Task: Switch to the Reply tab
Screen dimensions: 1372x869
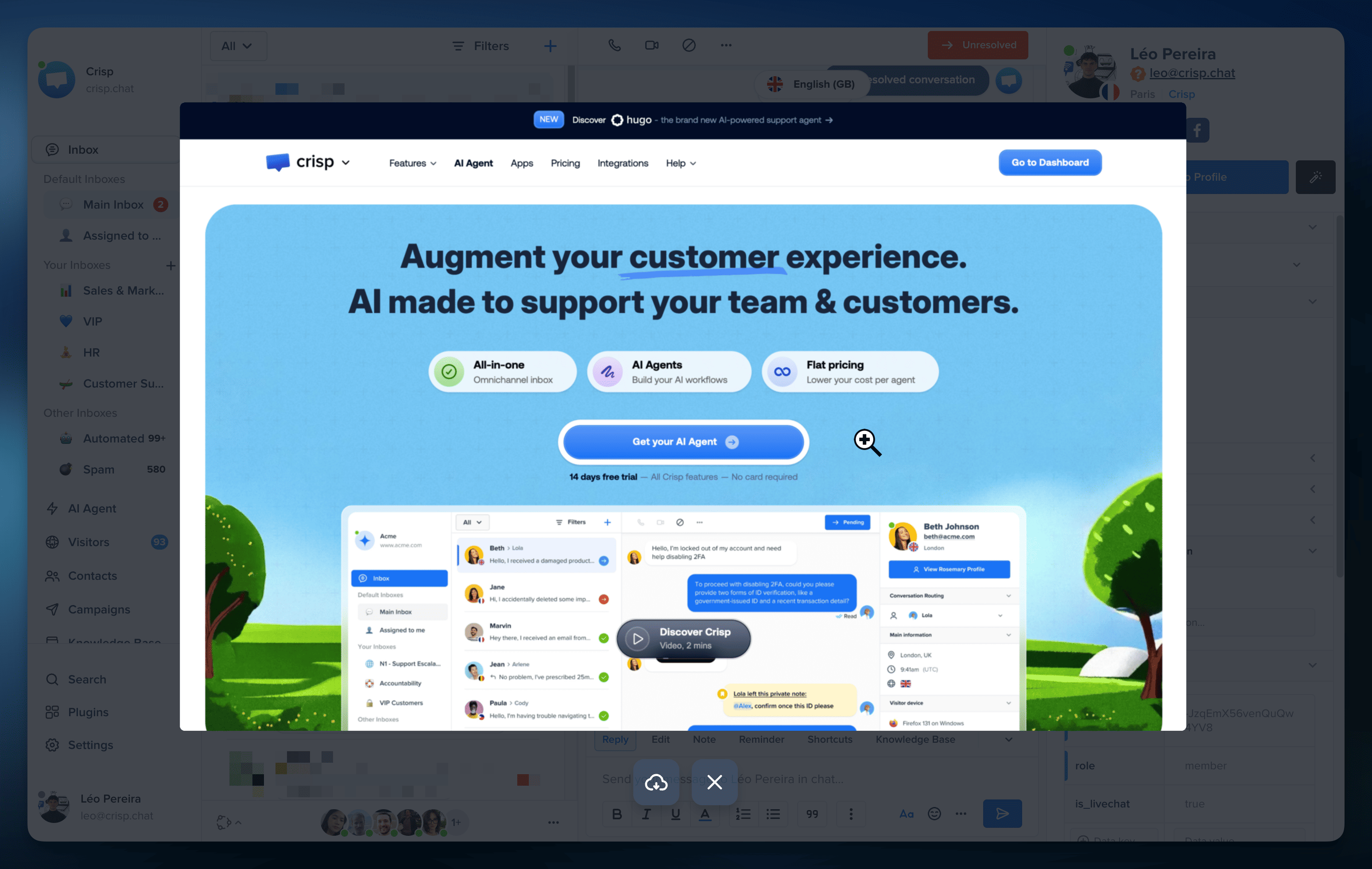Action: pyautogui.click(x=615, y=739)
